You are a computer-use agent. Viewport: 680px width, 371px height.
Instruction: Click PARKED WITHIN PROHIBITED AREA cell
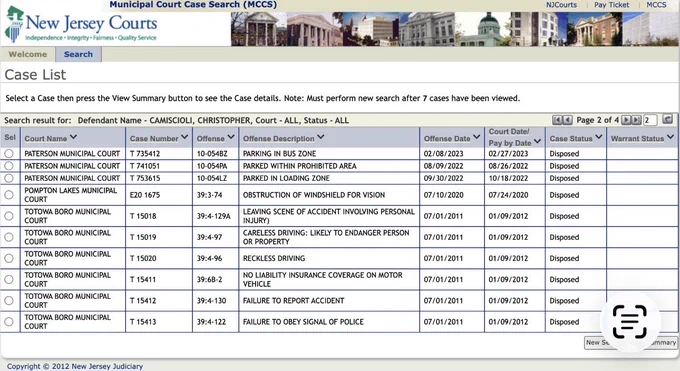(300, 166)
